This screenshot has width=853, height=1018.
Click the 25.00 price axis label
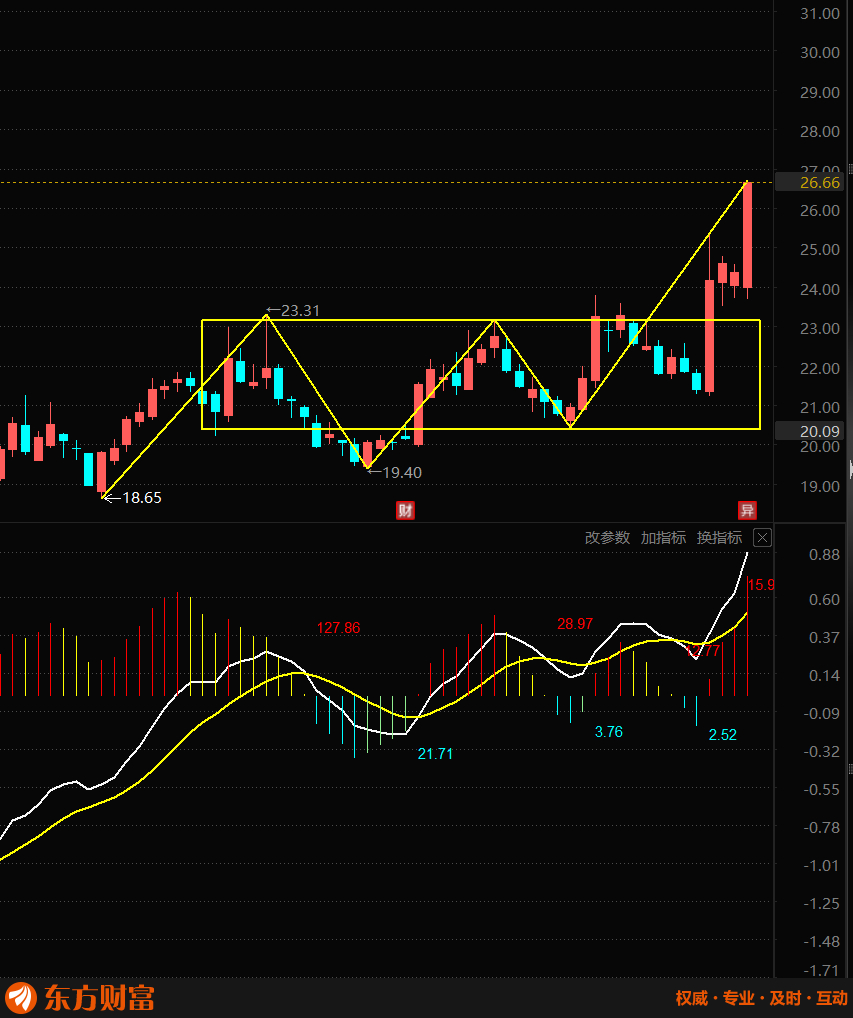[819, 250]
